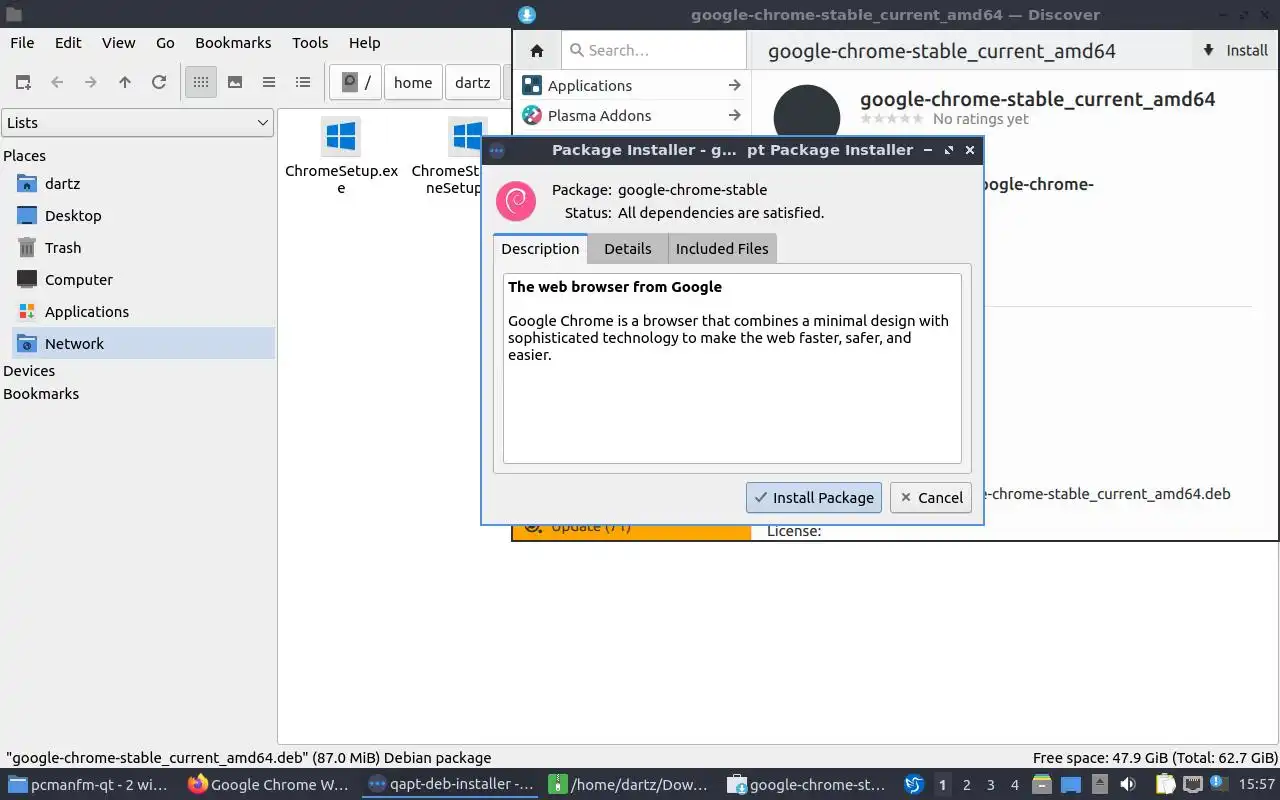The height and width of the screenshot is (800, 1280).
Task: Go up to parent folder
Action: point(125,82)
